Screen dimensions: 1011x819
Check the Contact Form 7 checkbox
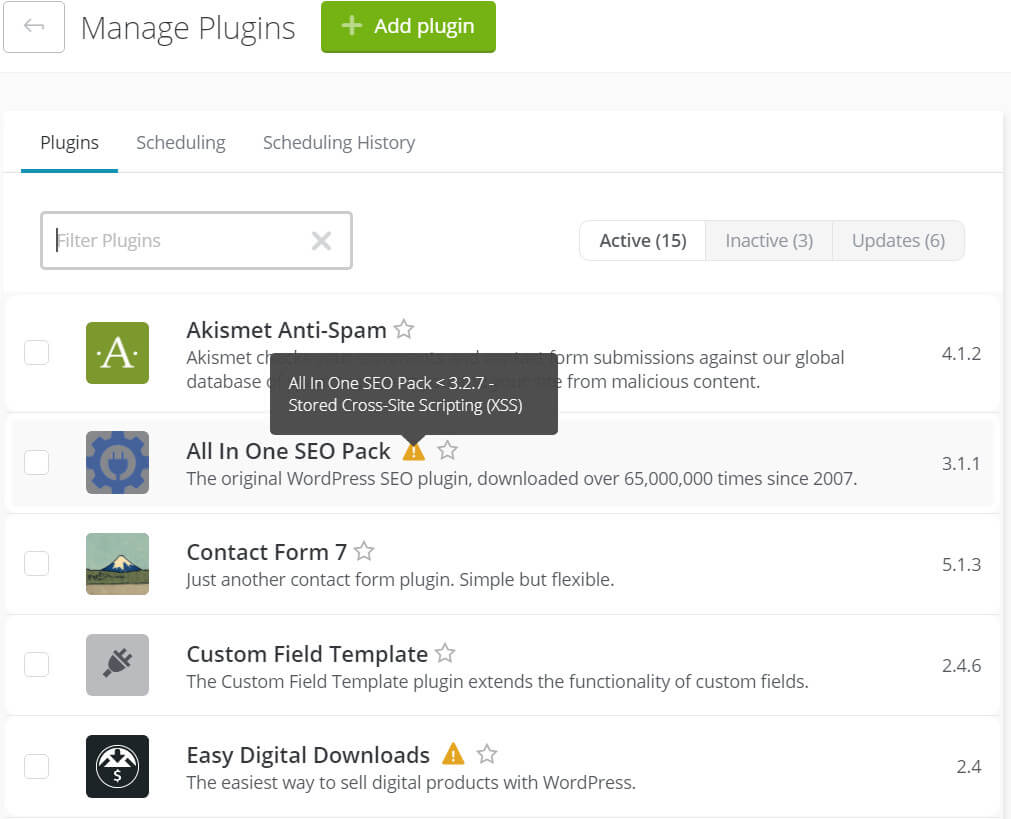click(x=37, y=563)
